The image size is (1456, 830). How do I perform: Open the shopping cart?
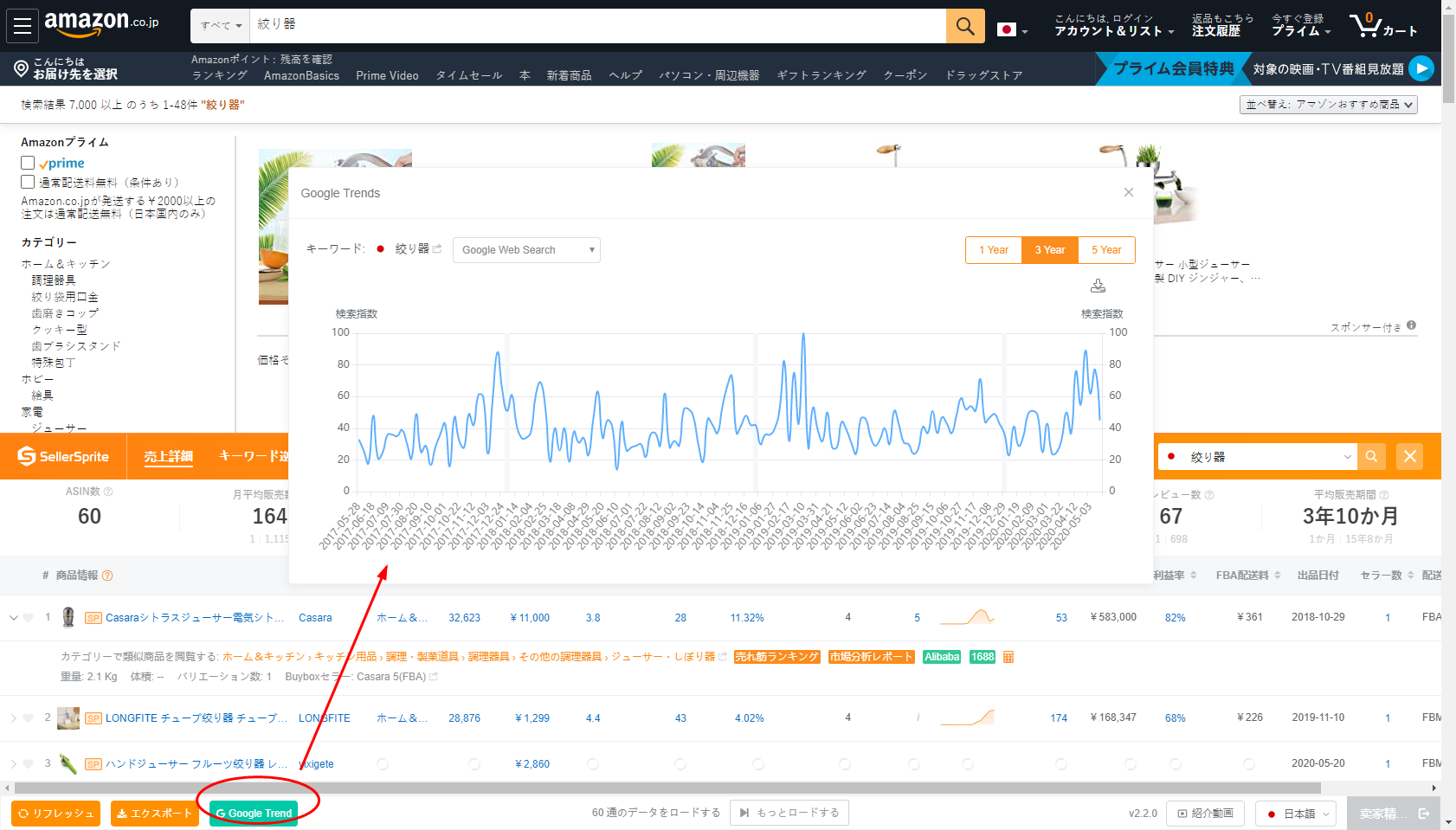[x=1382, y=25]
